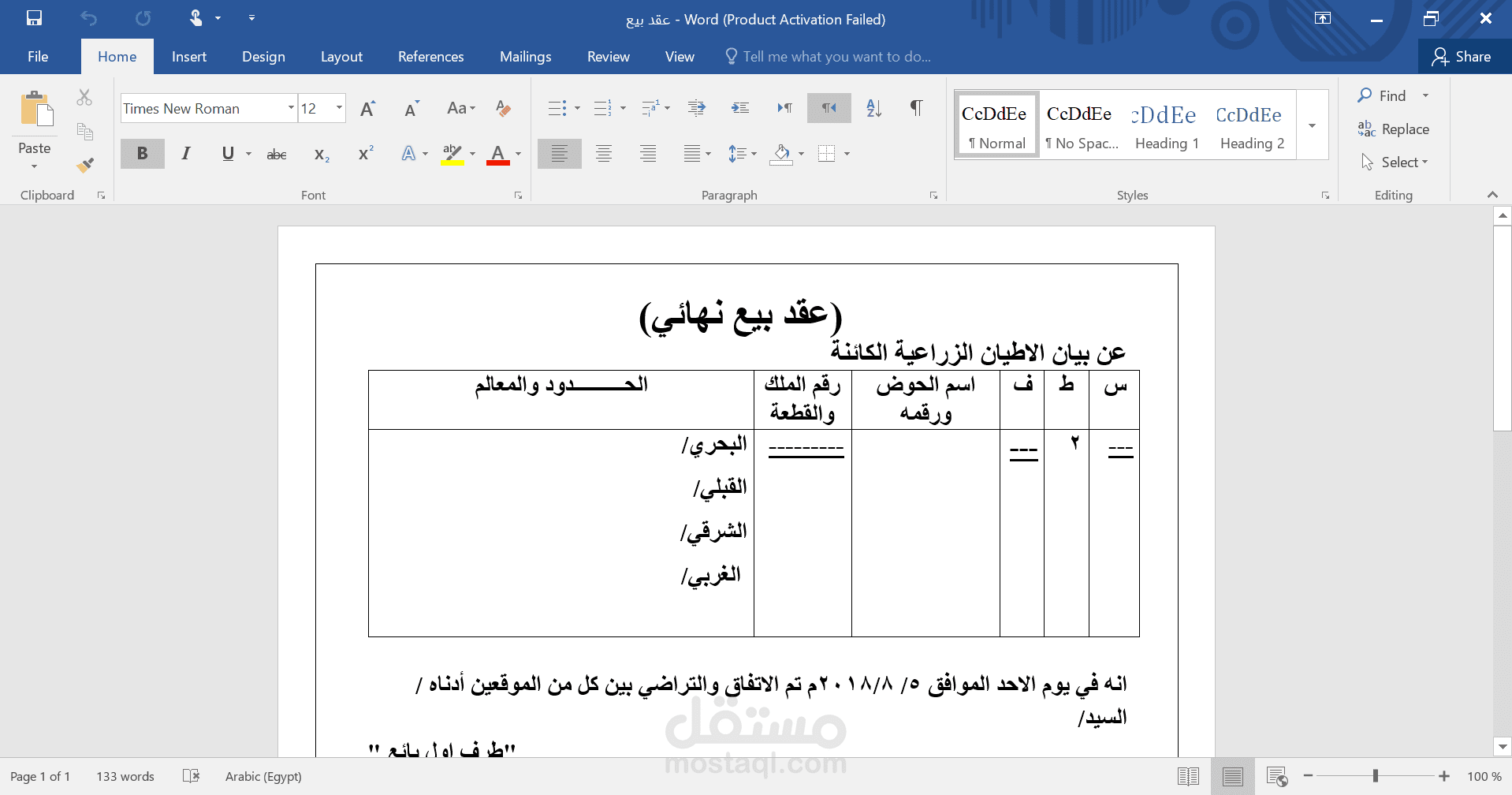Image resolution: width=1512 pixels, height=795 pixels.
Task: Apply numbered list formatting
Action: tap(603, 108)
